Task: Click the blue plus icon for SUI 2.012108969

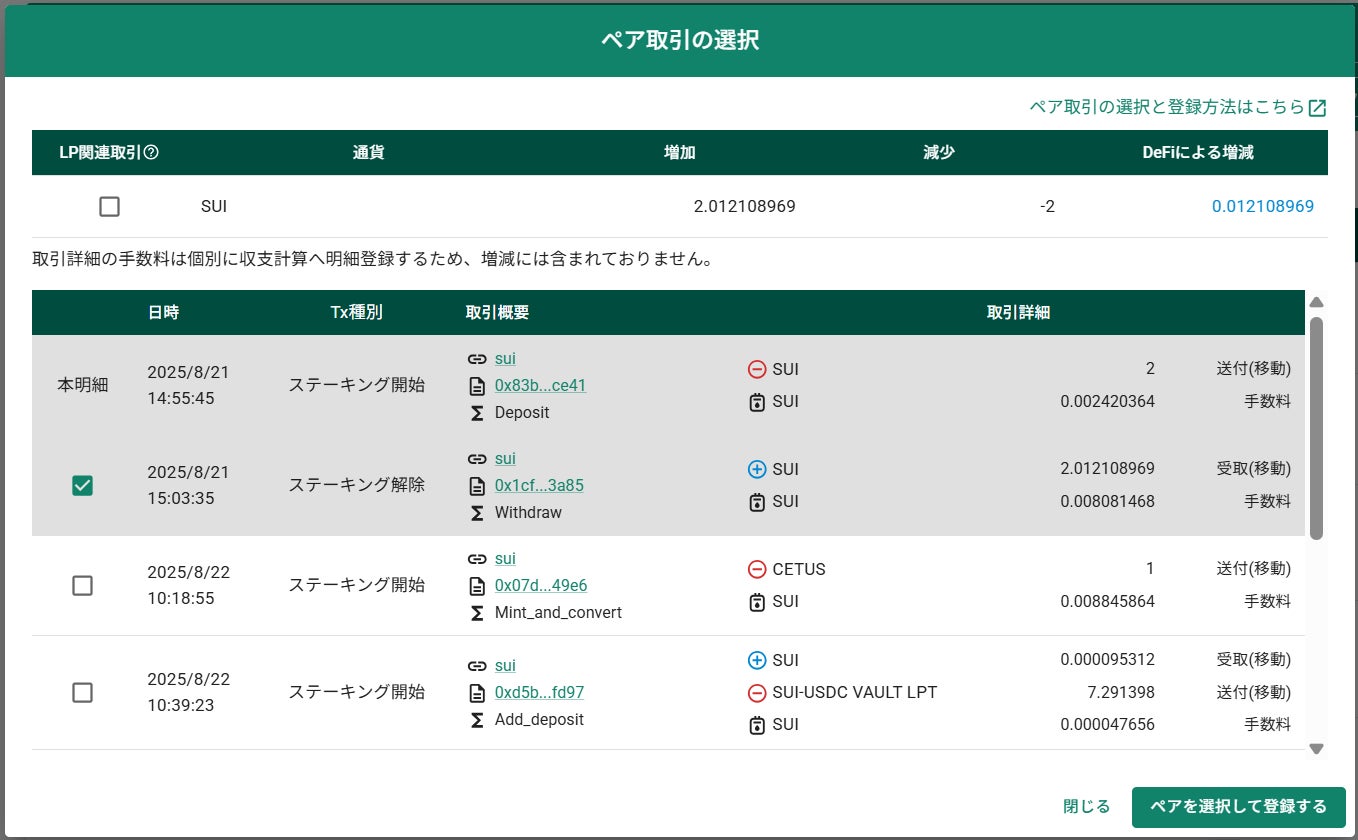Action: 757,469
